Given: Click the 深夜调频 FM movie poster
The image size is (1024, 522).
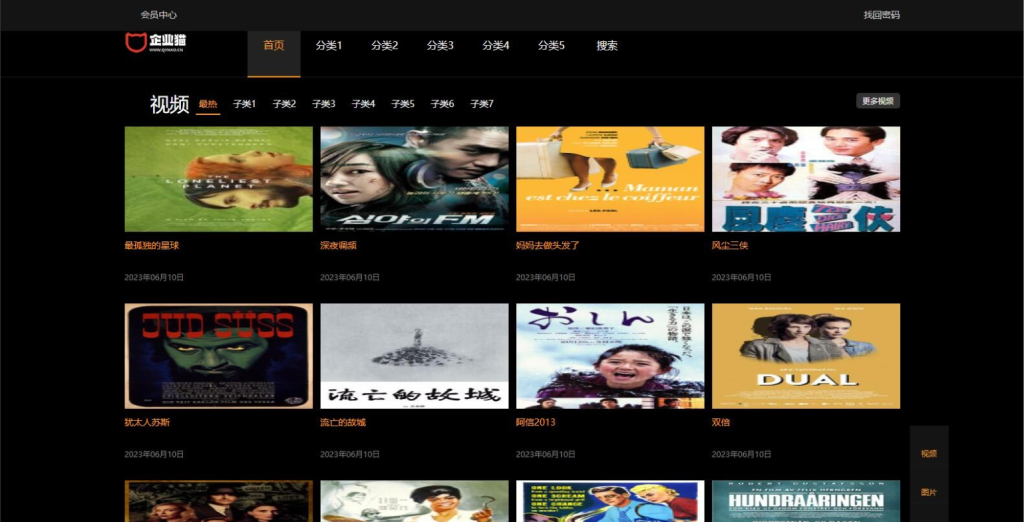Looking at the screenshot, I should click(x=414, y=179).
